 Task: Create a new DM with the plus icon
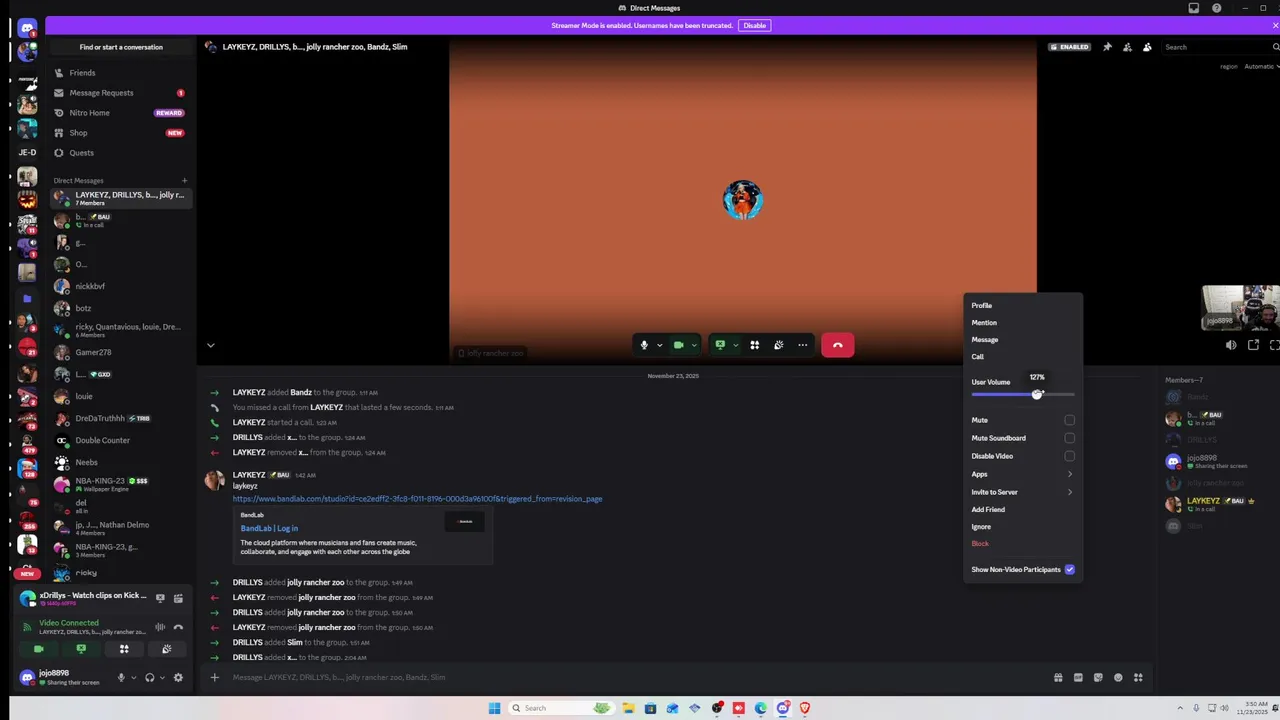point(184,181)
